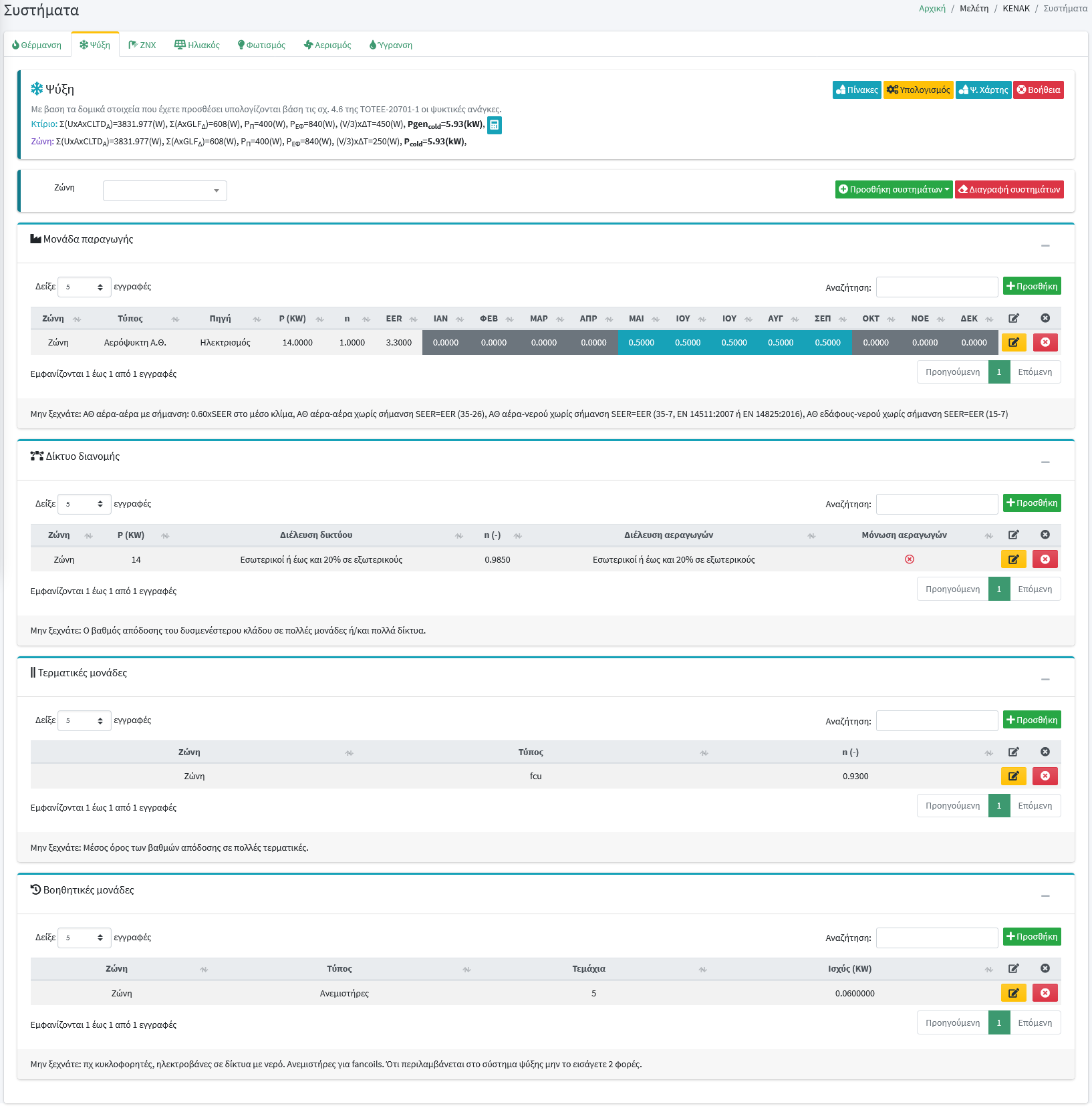Sort auxiliary units by Τεμάχια column
Screen dimensions: 1092x1108
coord(589,969)
